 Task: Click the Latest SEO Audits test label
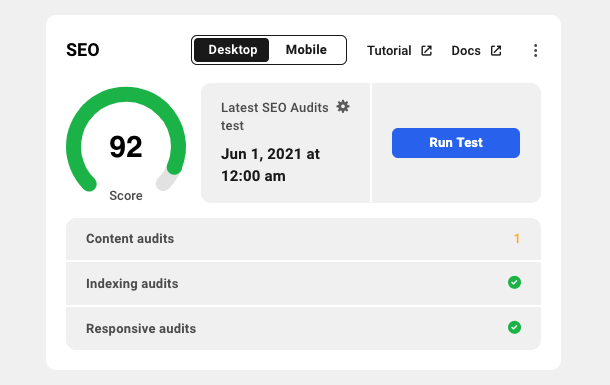tap(275, 116)
